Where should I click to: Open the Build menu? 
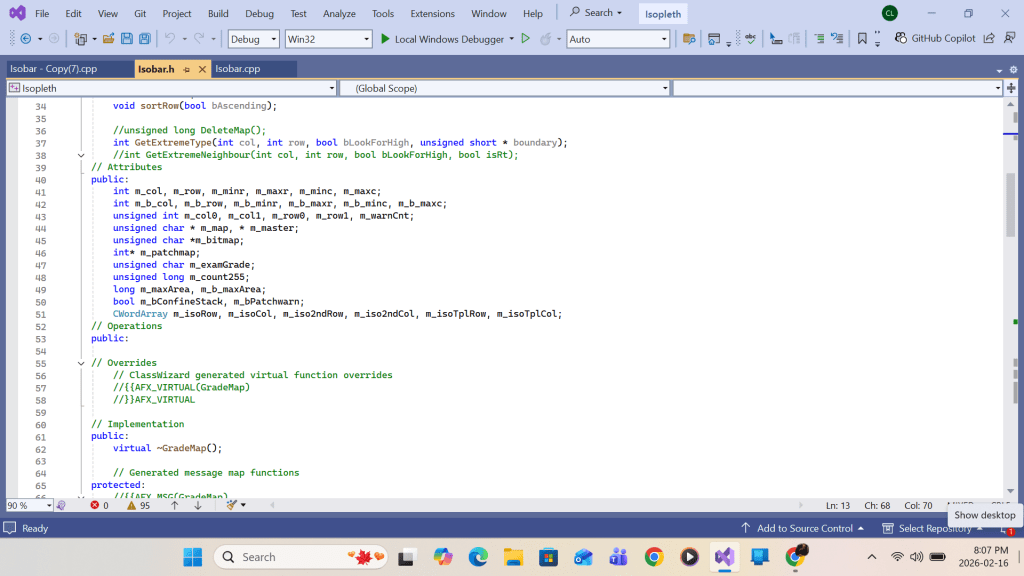click(218, 13)
